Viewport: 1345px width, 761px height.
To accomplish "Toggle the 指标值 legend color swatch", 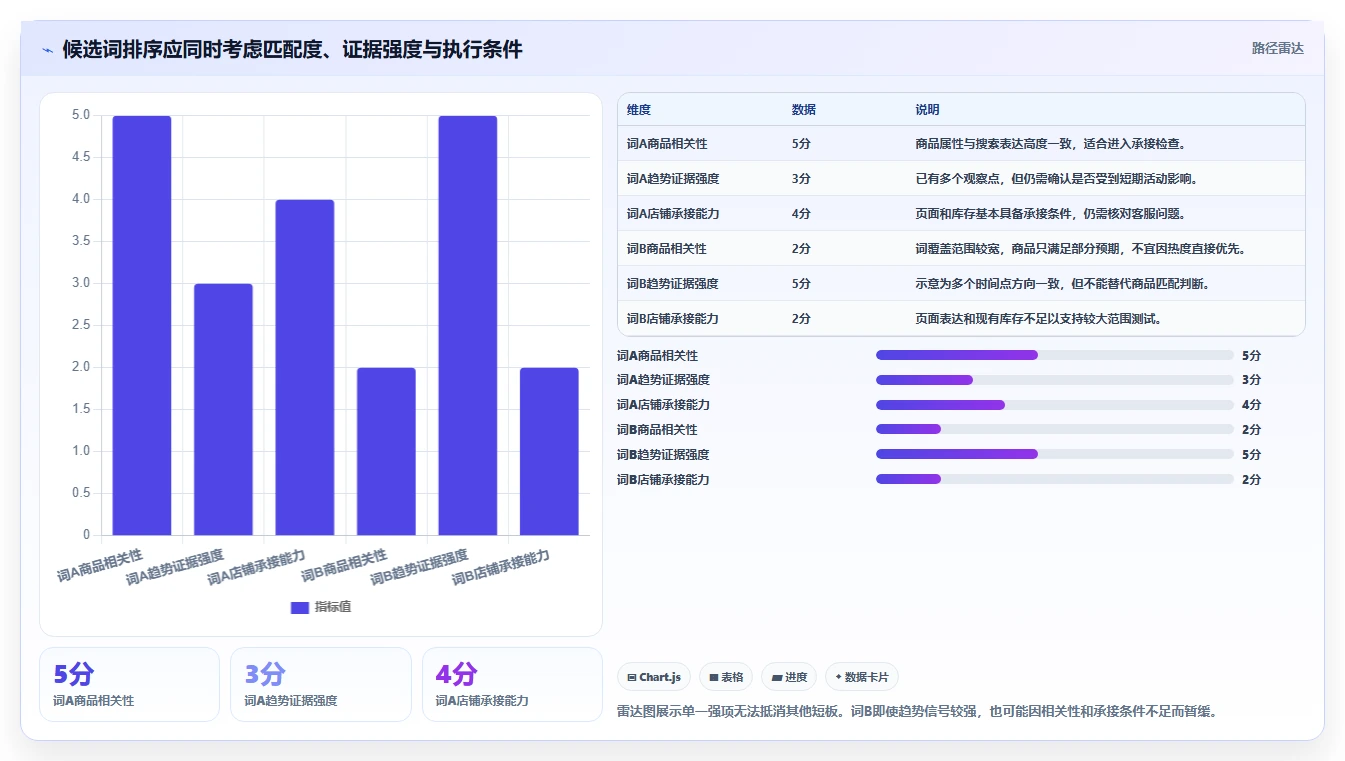I will pos(300,607).
